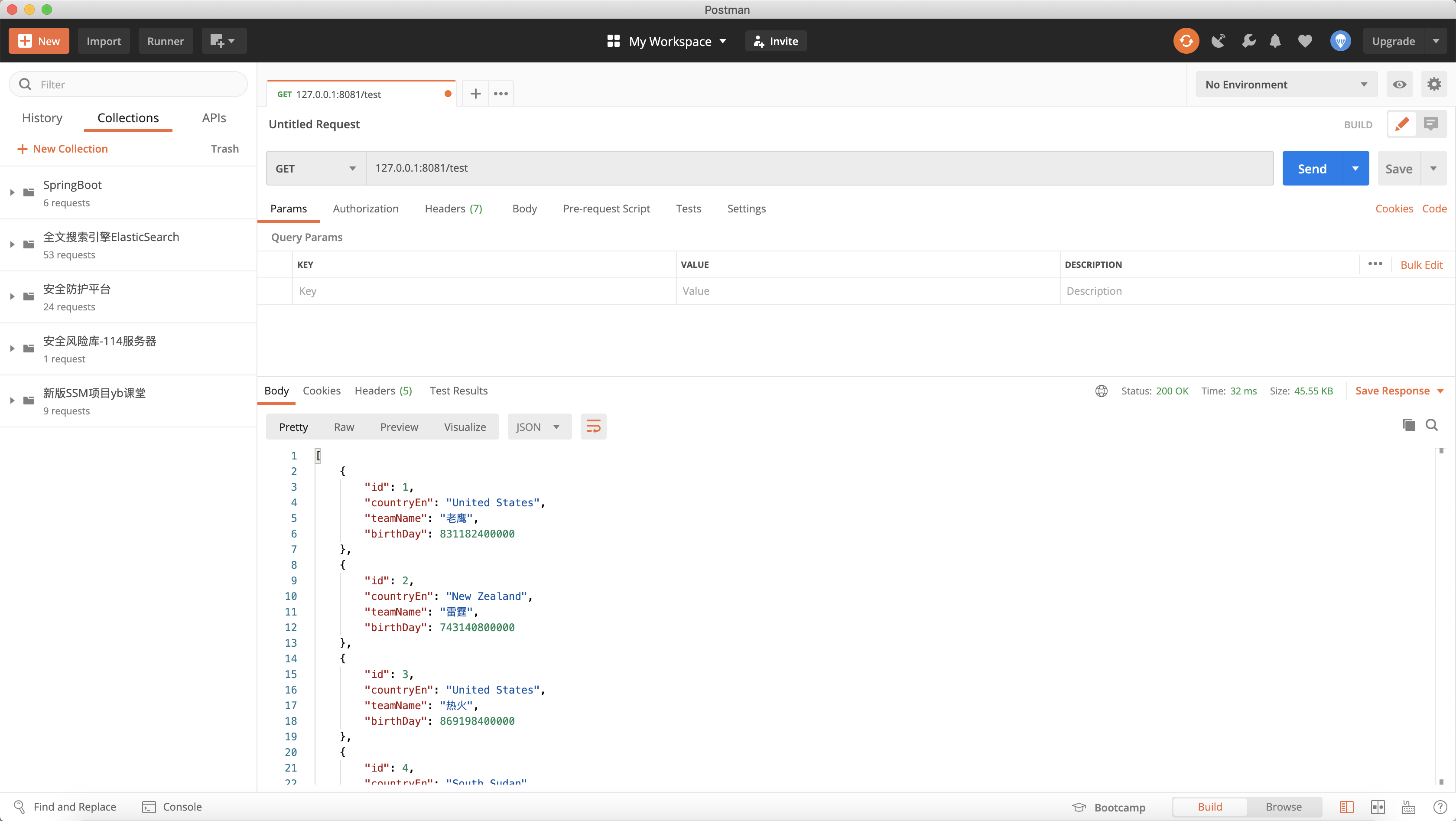Open the JSON format dropdown
1456x821 pixels.
pyautogui.click(x=539, y=427)
